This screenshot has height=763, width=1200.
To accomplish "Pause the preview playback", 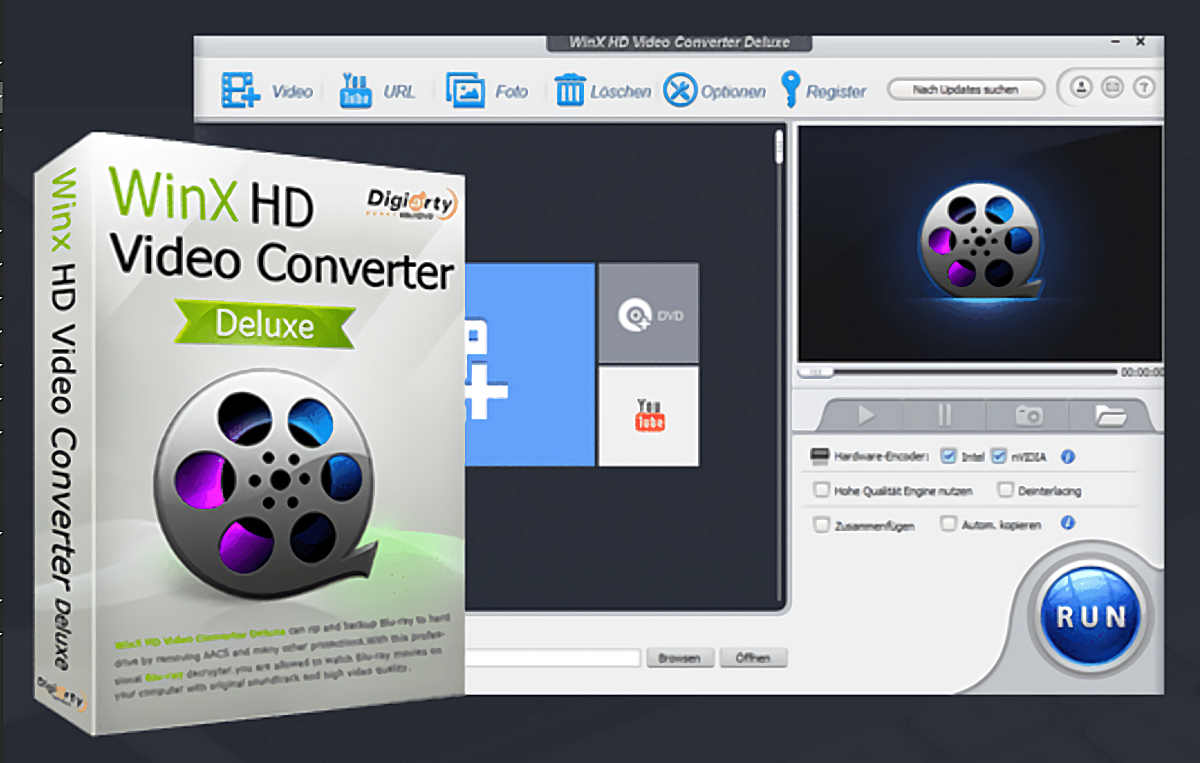I will click(945, 416).
